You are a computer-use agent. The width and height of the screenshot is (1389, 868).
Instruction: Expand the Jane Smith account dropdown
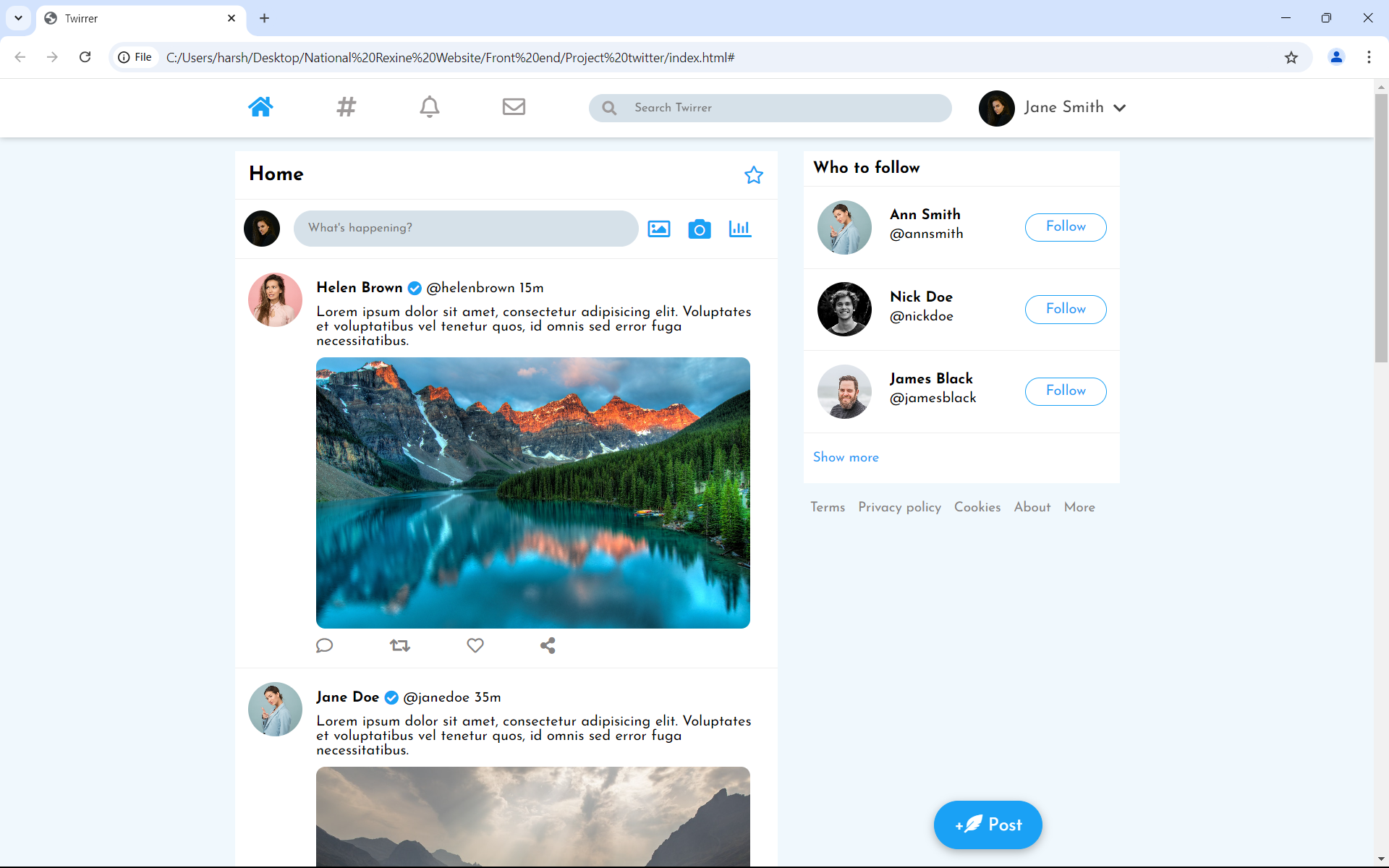[x=1120, y=108]
